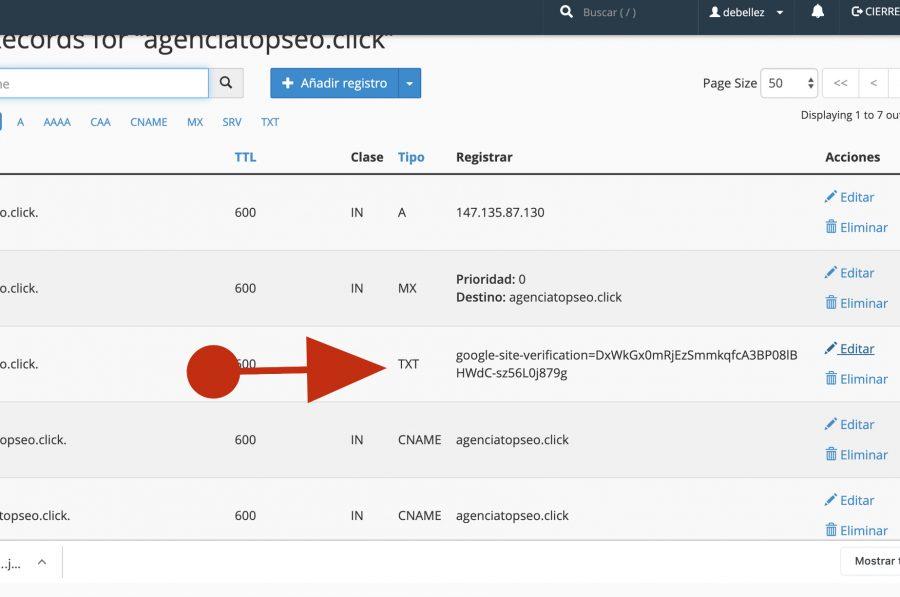Open the debellez user account dropdown
900x597 pixels.
coord(746,12)
